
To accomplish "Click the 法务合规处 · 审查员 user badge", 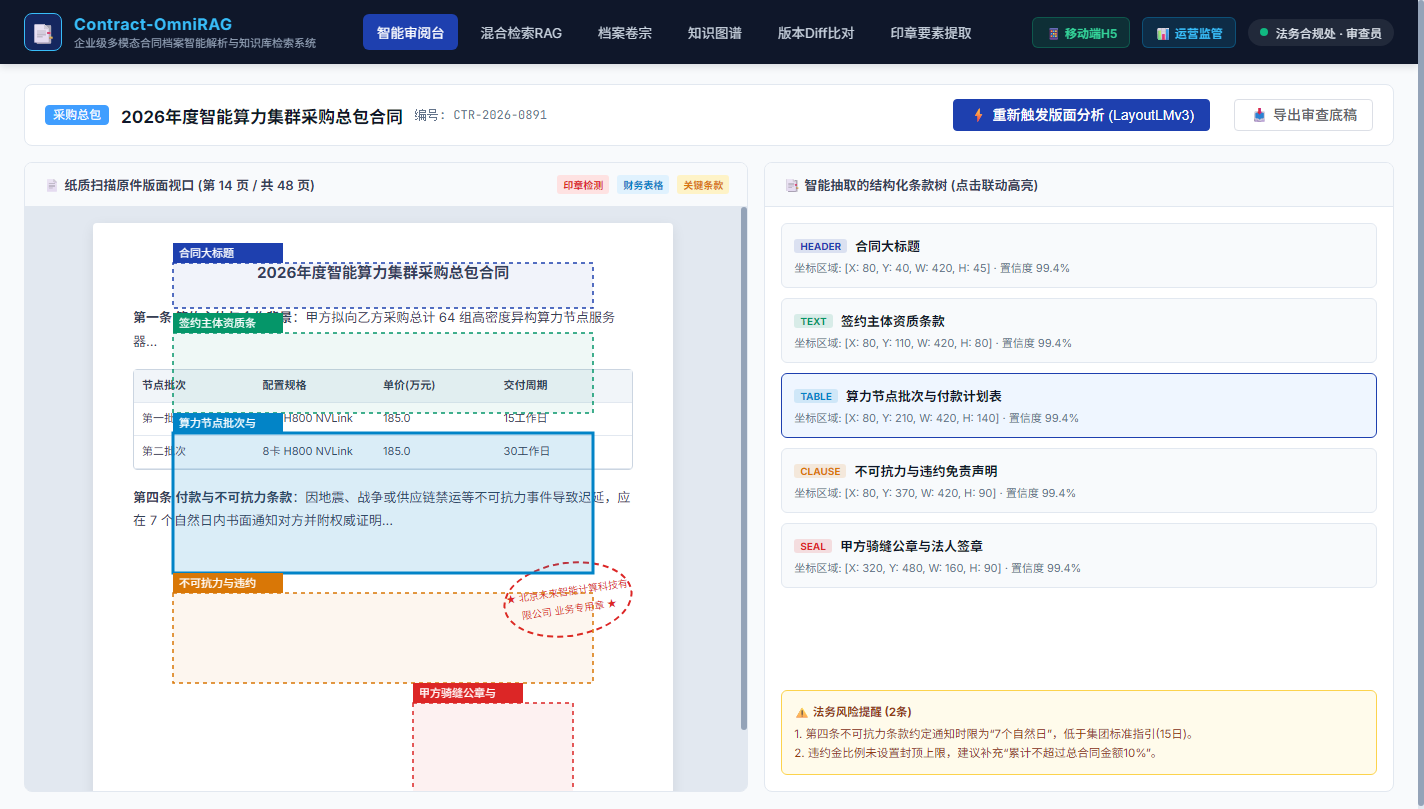I will (x=1320, y=33).
